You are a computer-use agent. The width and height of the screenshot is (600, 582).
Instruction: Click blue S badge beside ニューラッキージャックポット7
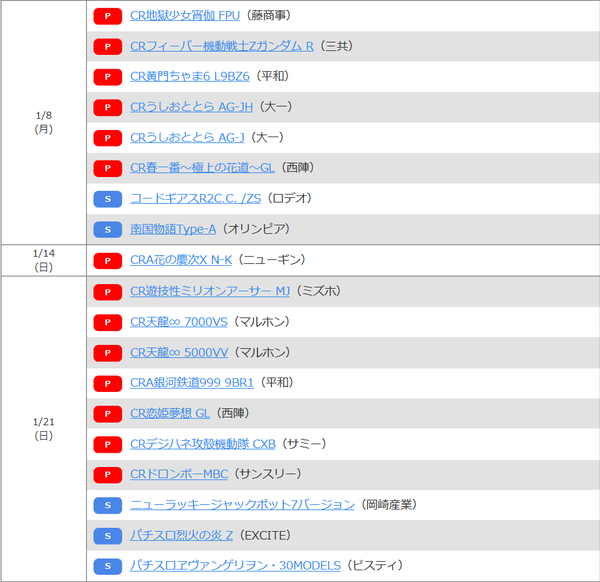[108, 505]
